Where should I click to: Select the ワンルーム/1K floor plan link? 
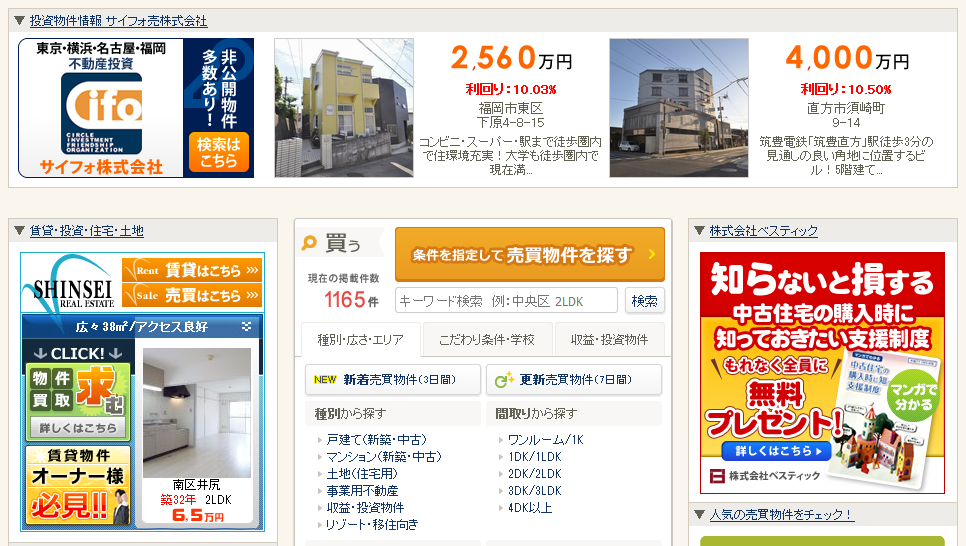545,439
